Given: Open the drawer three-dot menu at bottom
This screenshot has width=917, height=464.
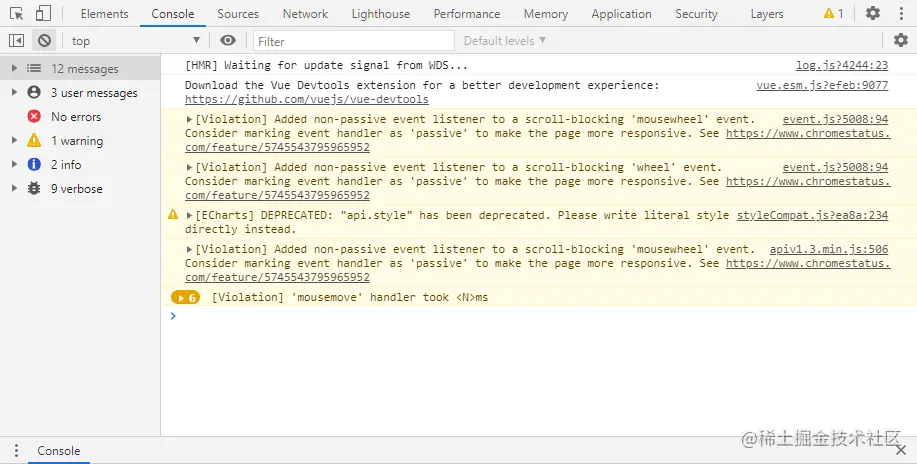Looking at the screenshot, I should (16, 451).
